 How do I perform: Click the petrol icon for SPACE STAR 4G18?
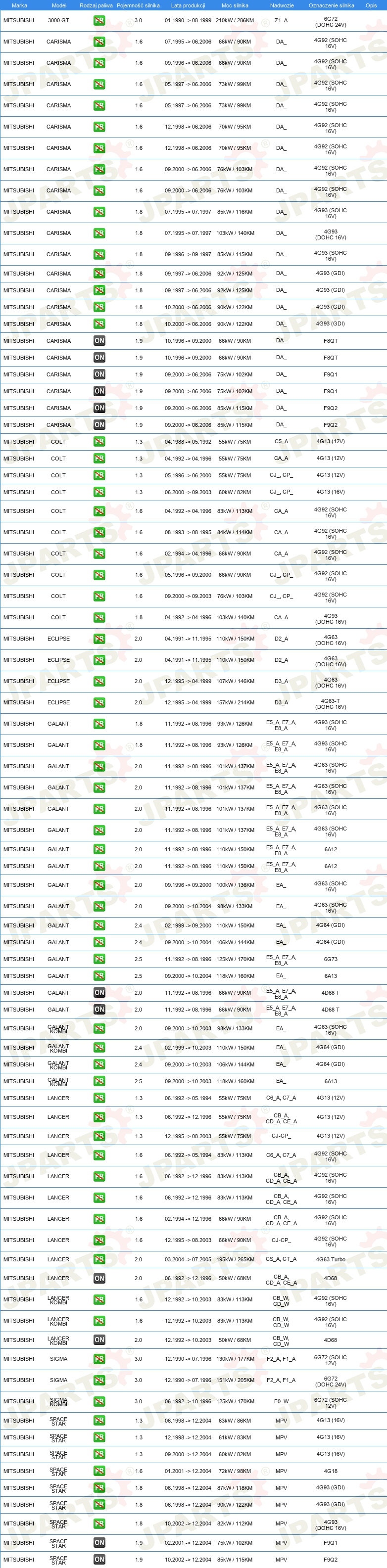point(99,1471)
